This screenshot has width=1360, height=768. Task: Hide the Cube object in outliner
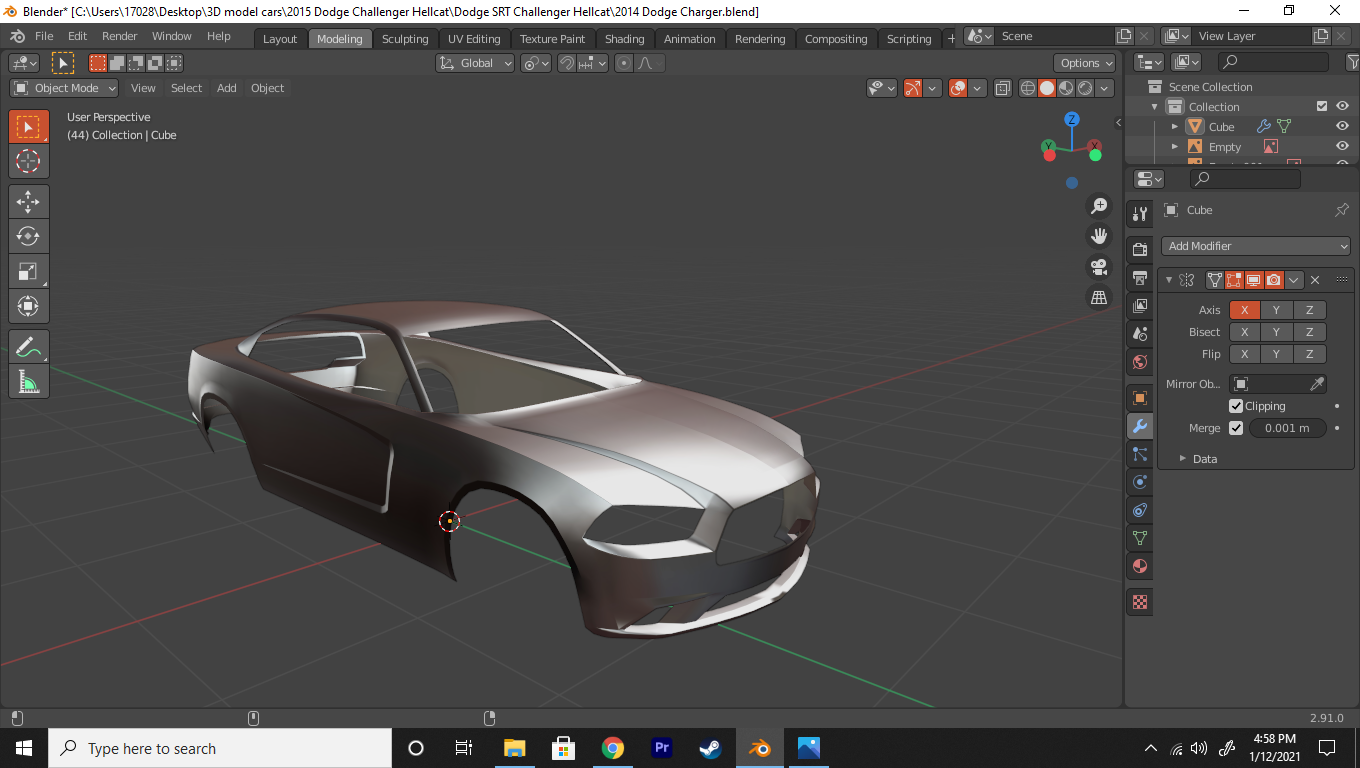(x=1342, y=127)
